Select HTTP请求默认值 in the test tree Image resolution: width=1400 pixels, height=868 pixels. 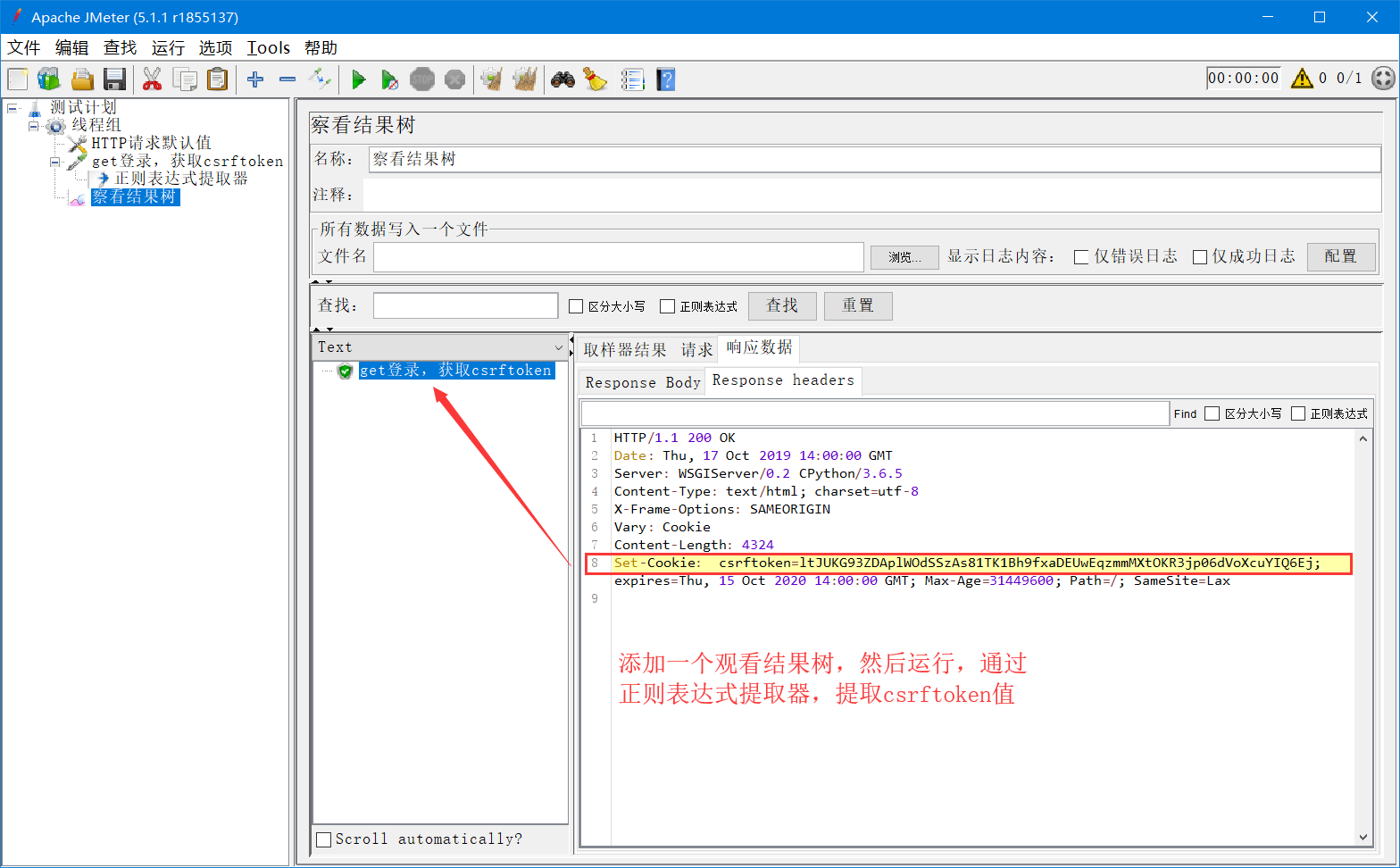[x=151, y=143]
